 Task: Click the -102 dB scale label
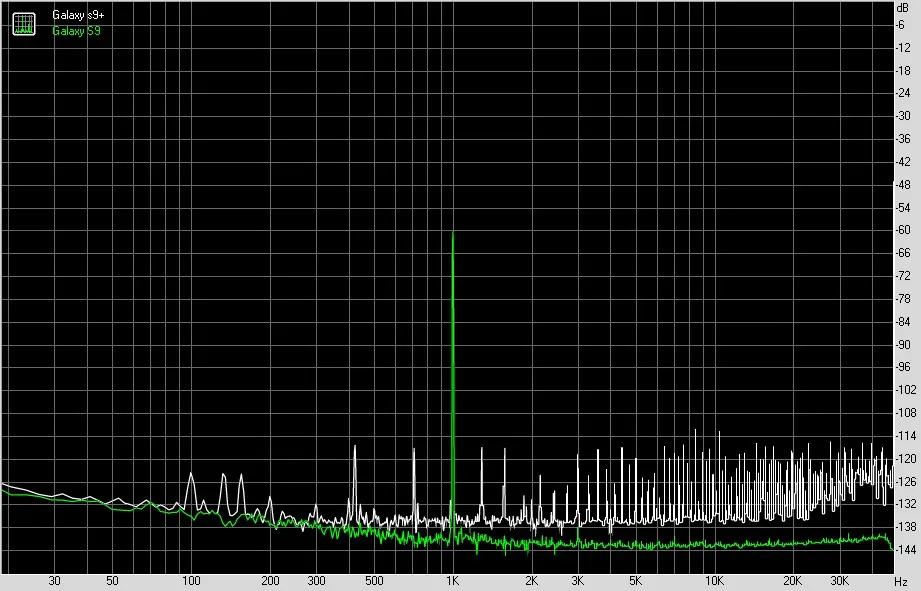tap(905, 390)
